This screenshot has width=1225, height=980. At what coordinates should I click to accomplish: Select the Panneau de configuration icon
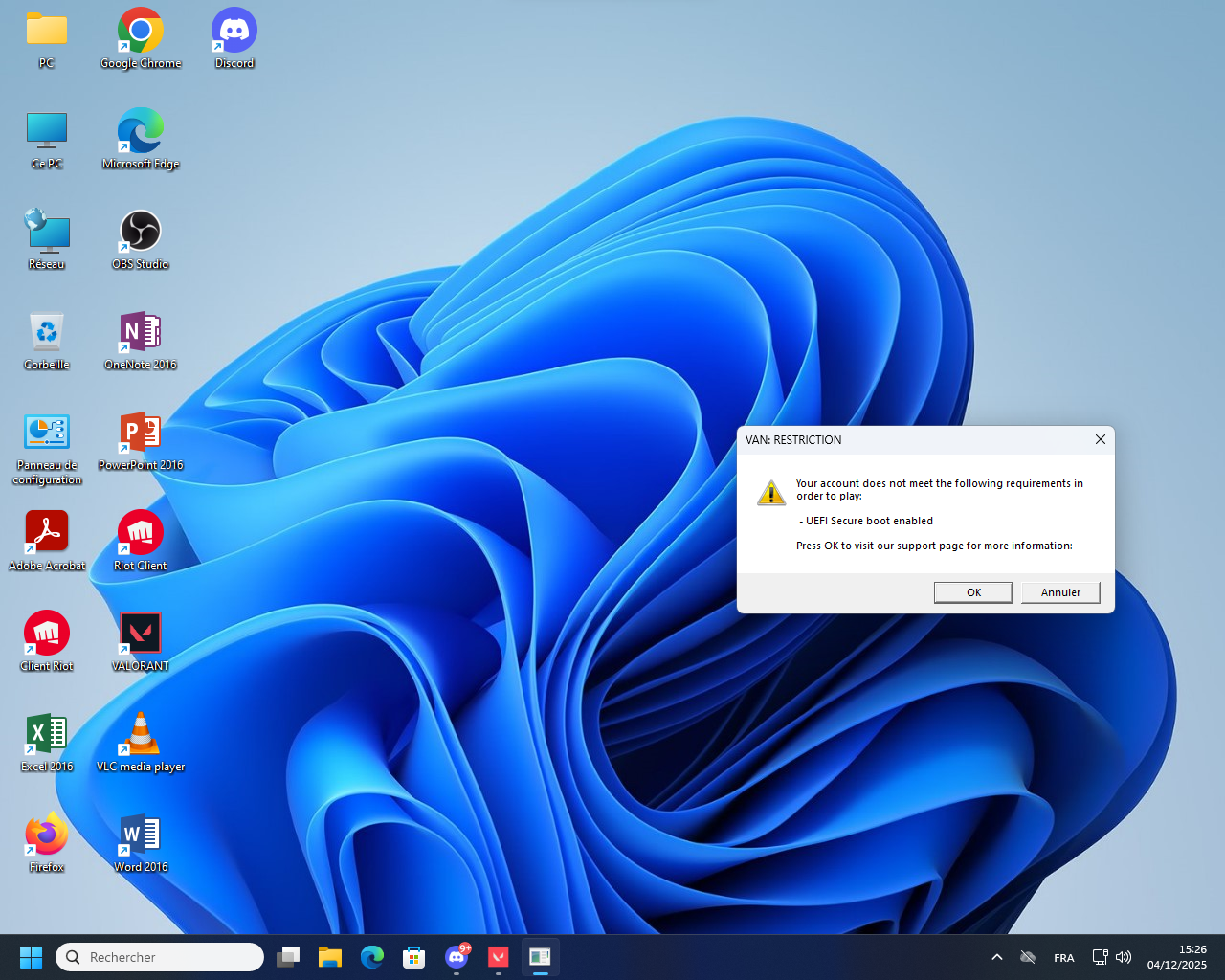(47, 449)
